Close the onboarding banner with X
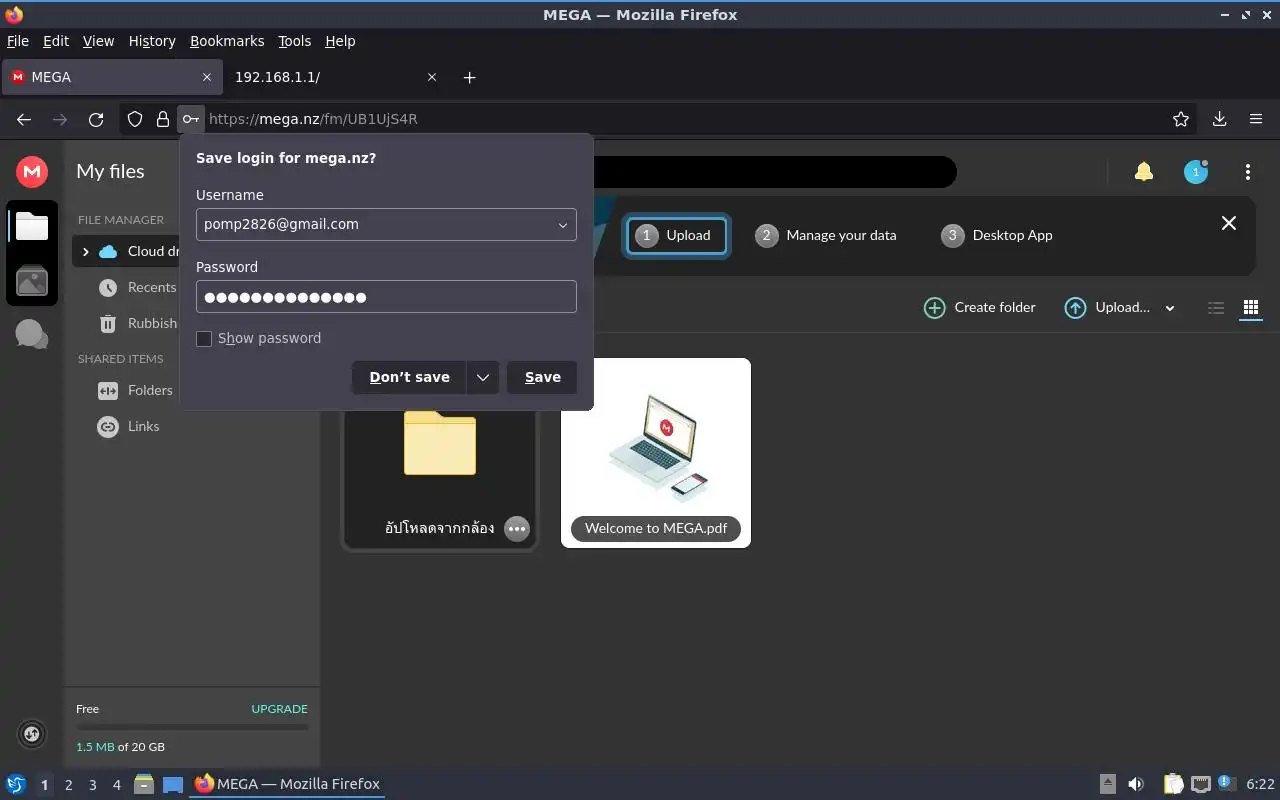 coord(1229,223)
